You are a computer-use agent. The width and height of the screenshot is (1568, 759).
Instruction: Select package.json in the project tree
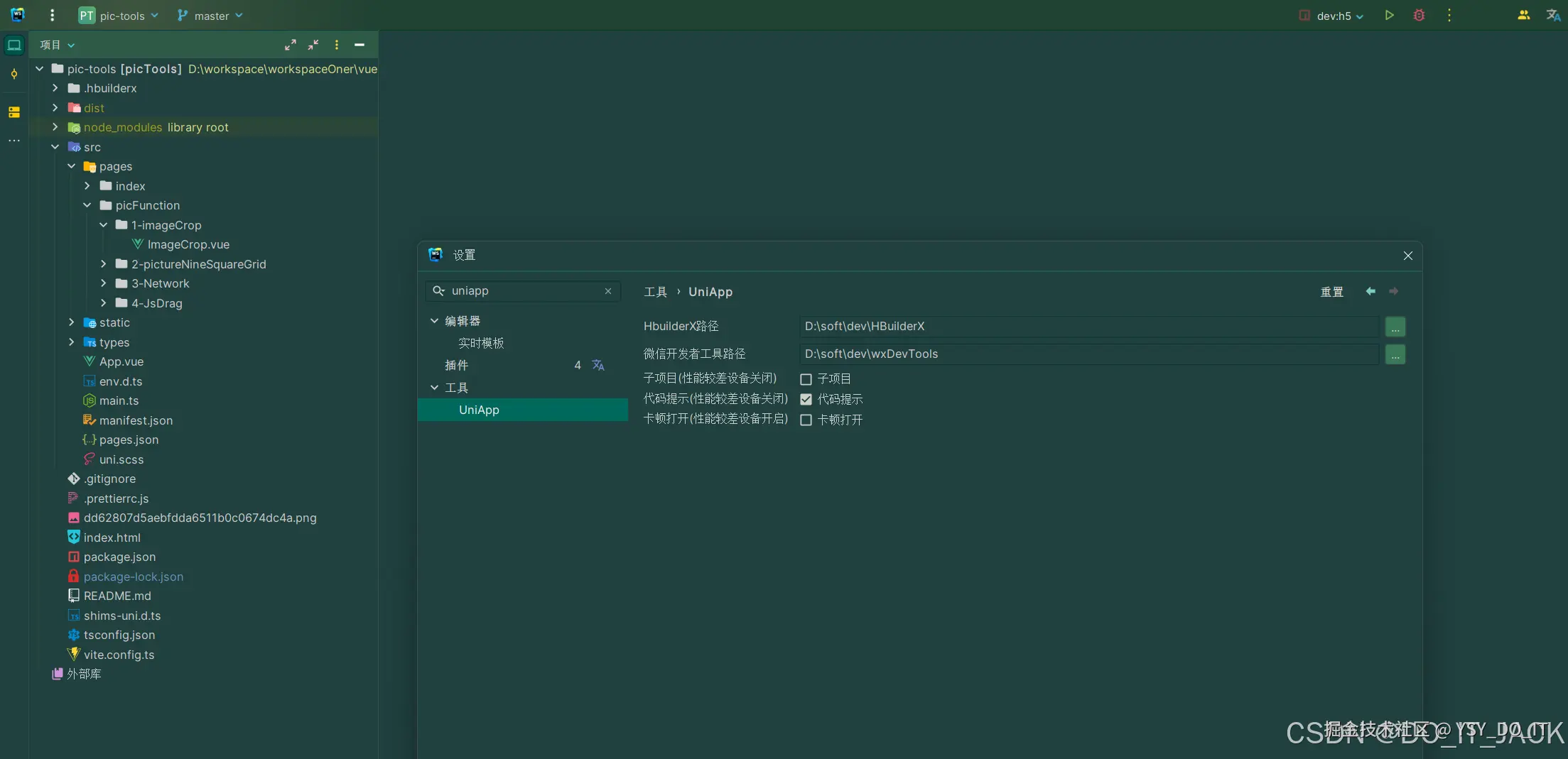(119, 557)
